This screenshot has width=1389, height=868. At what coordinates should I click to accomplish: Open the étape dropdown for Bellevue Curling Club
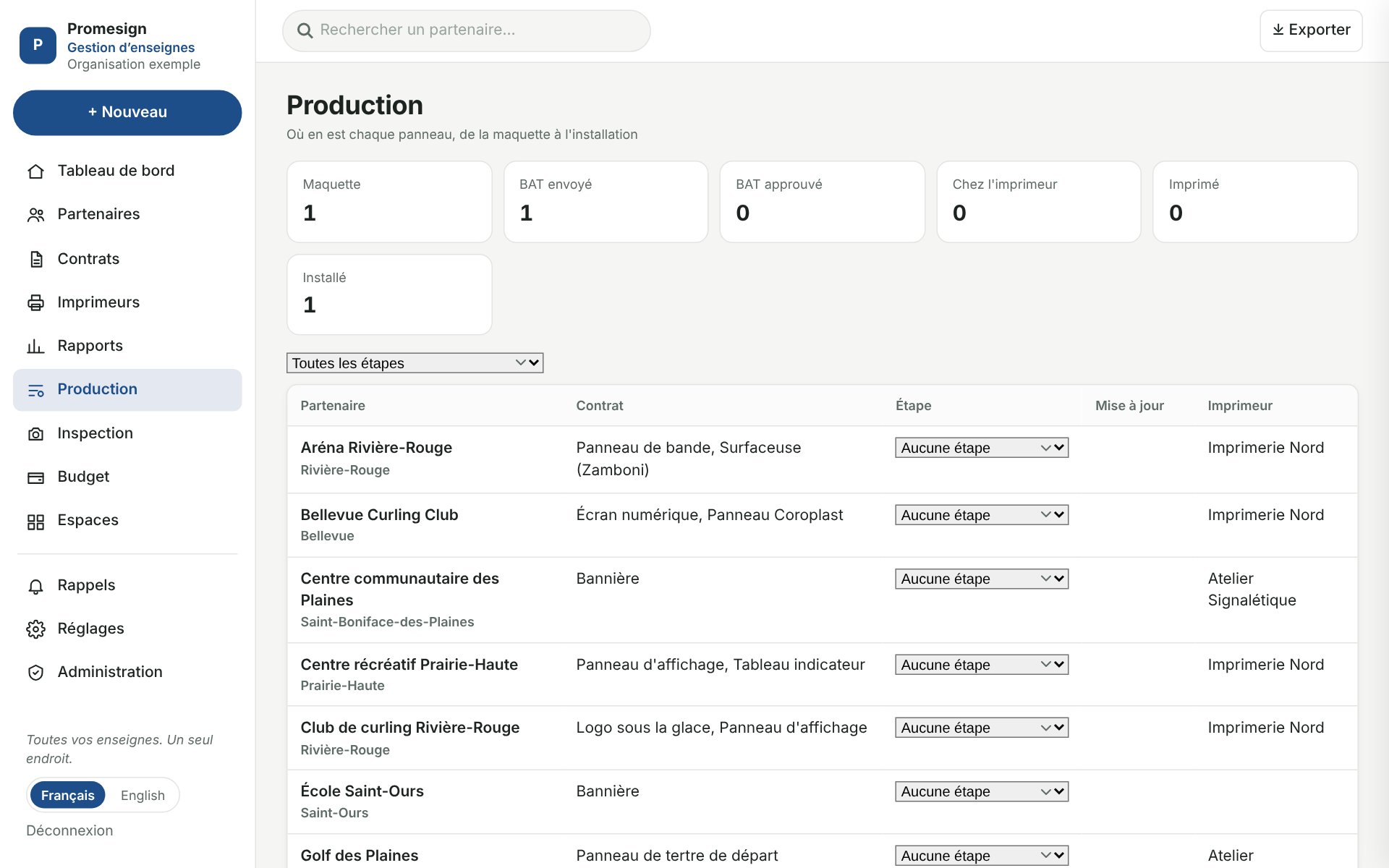(x=982, y=515)
